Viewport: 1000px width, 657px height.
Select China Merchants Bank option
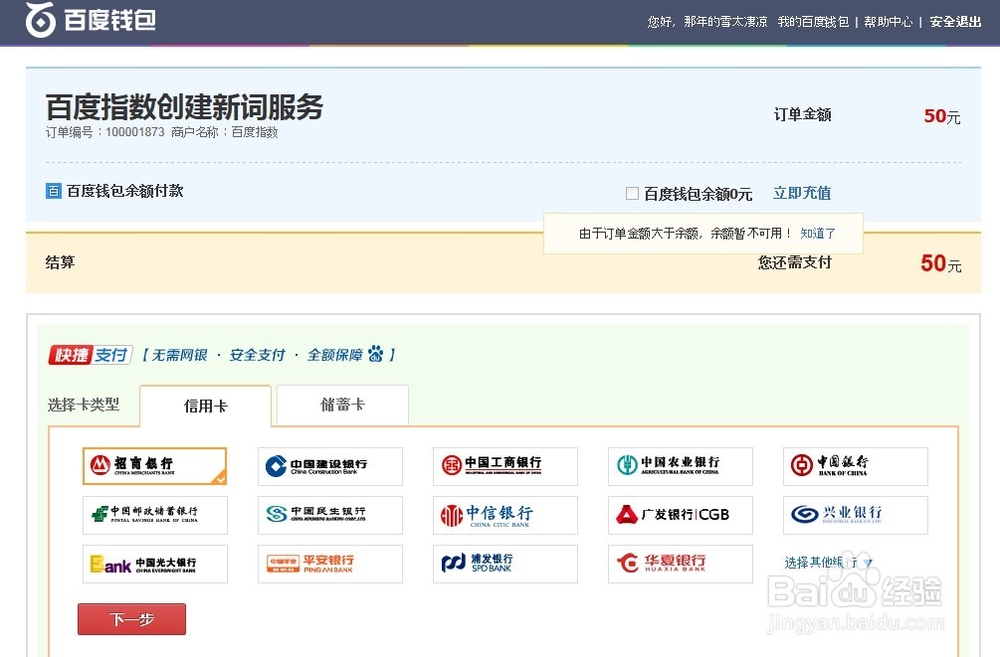coord(155,466)
